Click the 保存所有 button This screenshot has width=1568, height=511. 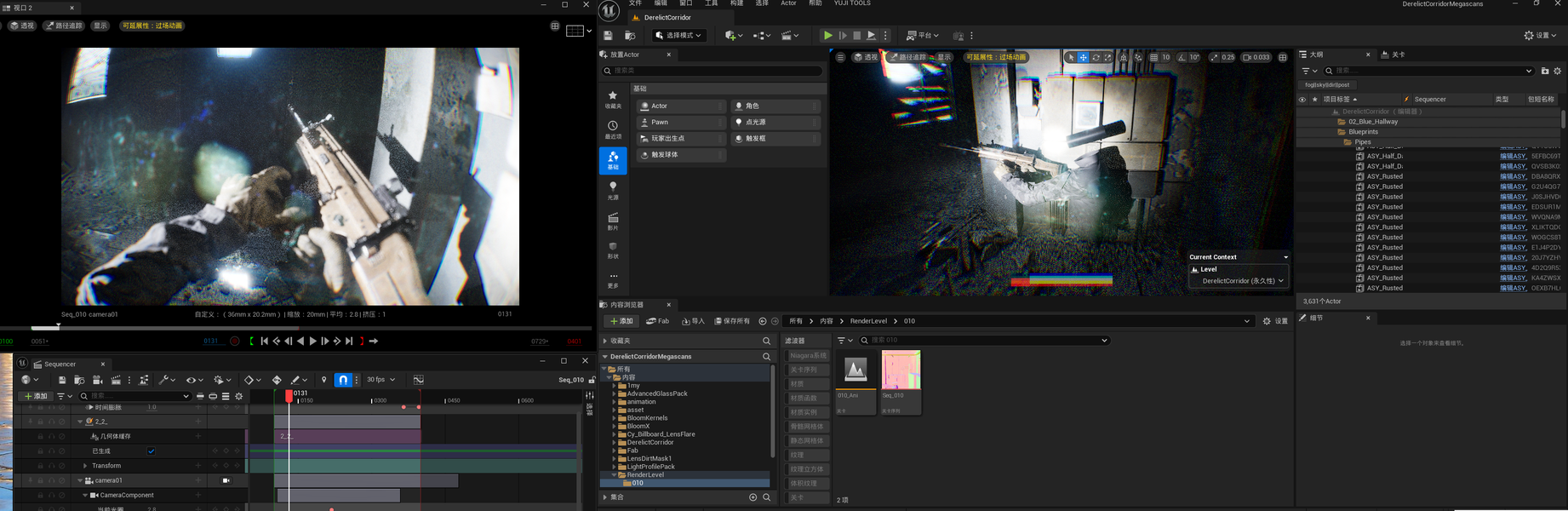[732, 321]
